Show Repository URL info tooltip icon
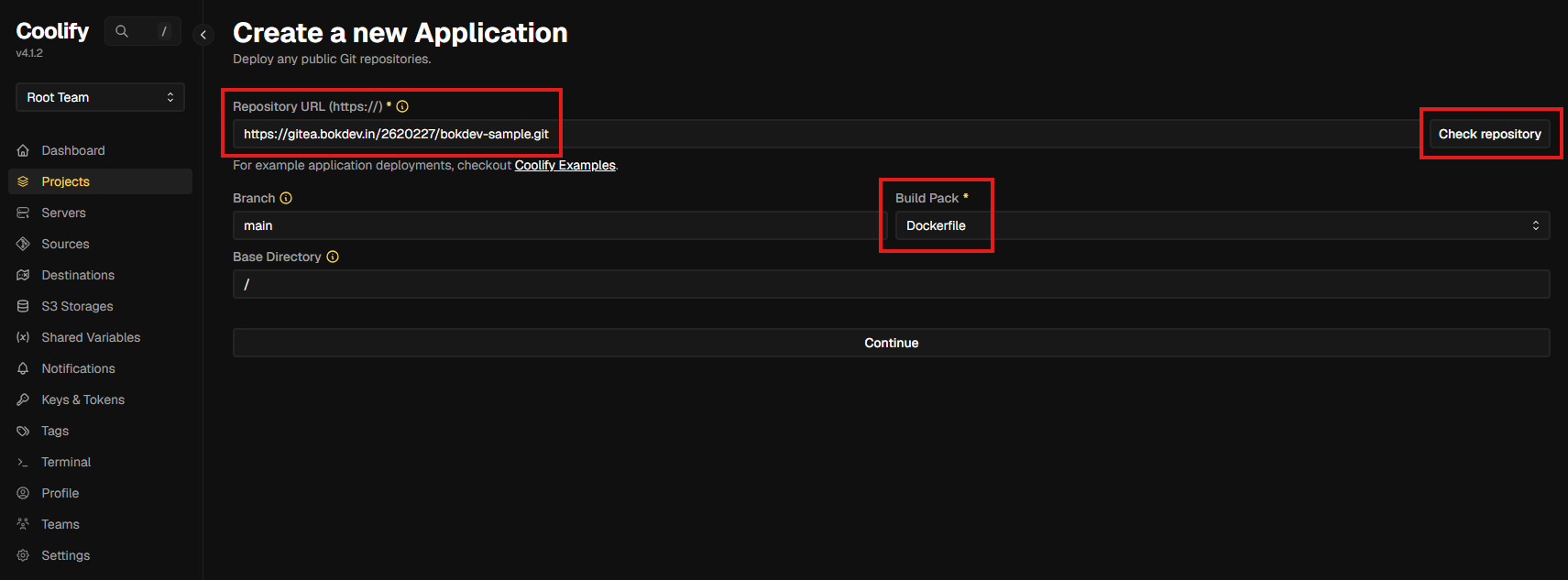Image resolution: width=1568 pixels, height=580 pixels. [x=402, y=106]
